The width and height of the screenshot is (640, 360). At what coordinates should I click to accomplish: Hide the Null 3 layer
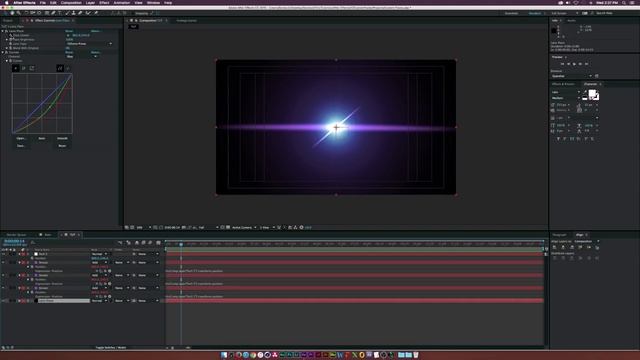pyautogui.click(x=3, y=254)
